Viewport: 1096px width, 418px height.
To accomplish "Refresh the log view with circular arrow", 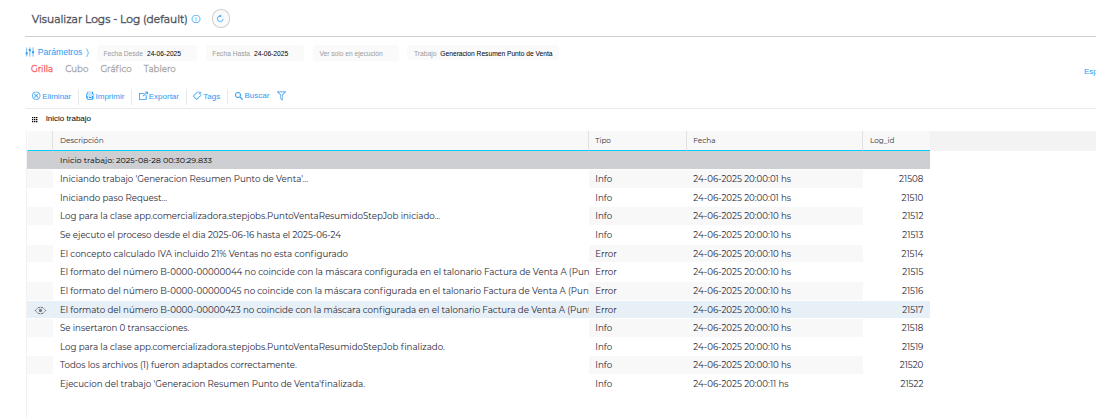I will [x=221, y=19].
